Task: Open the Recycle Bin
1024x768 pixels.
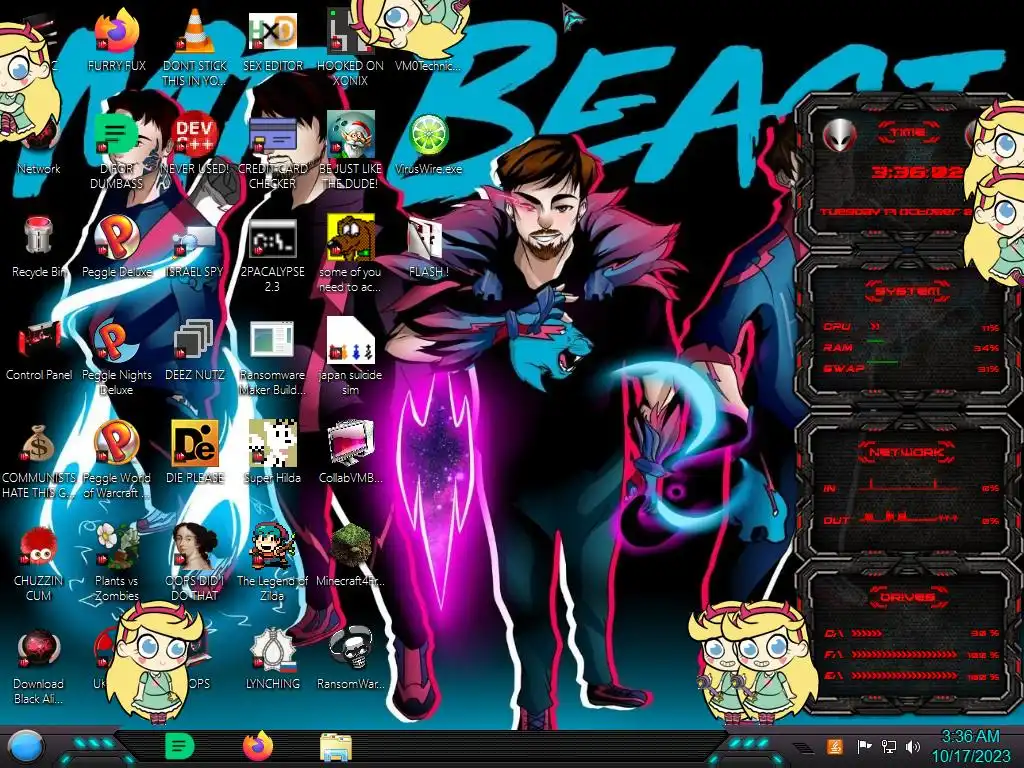Action: tap(38, 238)
